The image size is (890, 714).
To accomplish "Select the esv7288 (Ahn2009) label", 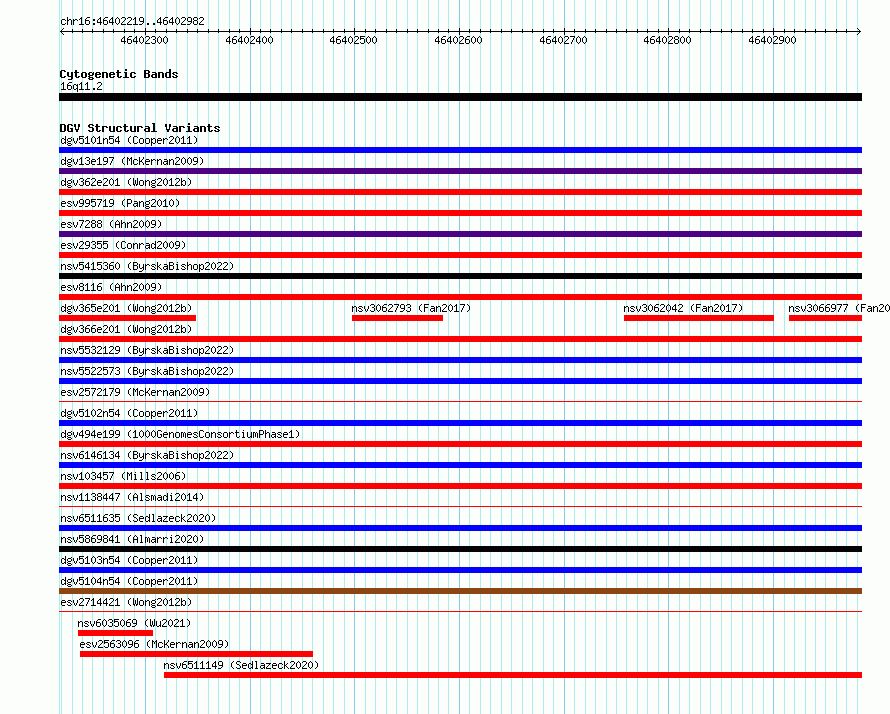I will 111,224.
